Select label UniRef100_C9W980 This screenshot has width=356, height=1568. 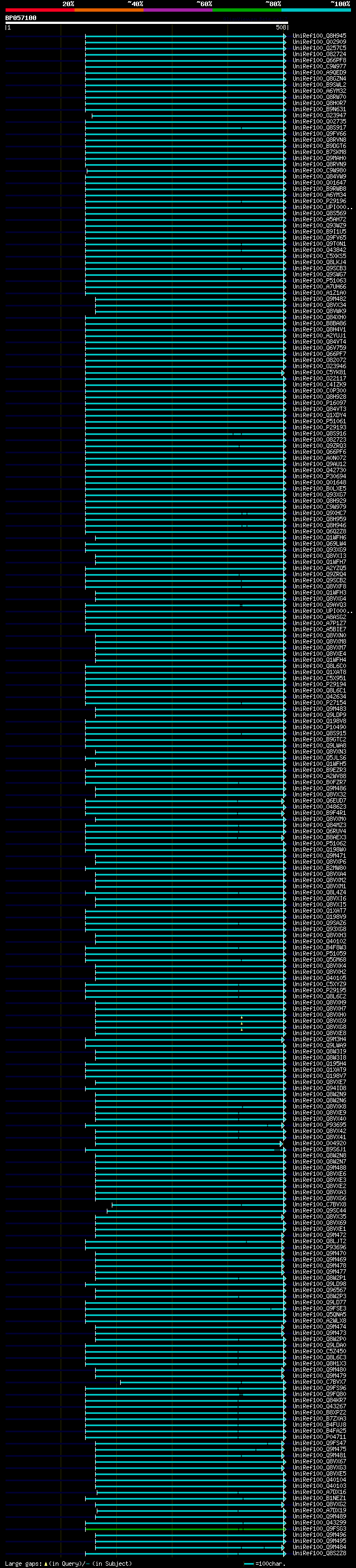pos(319,170)
